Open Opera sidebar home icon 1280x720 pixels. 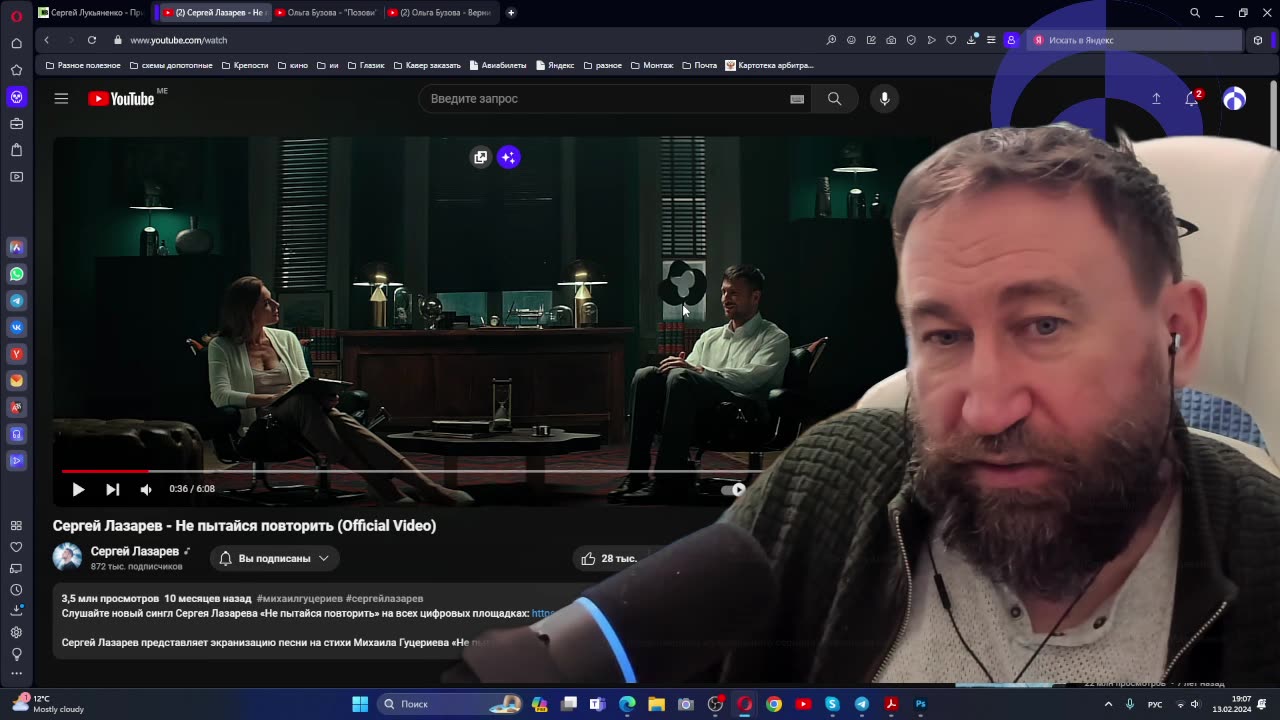point(16,43)
